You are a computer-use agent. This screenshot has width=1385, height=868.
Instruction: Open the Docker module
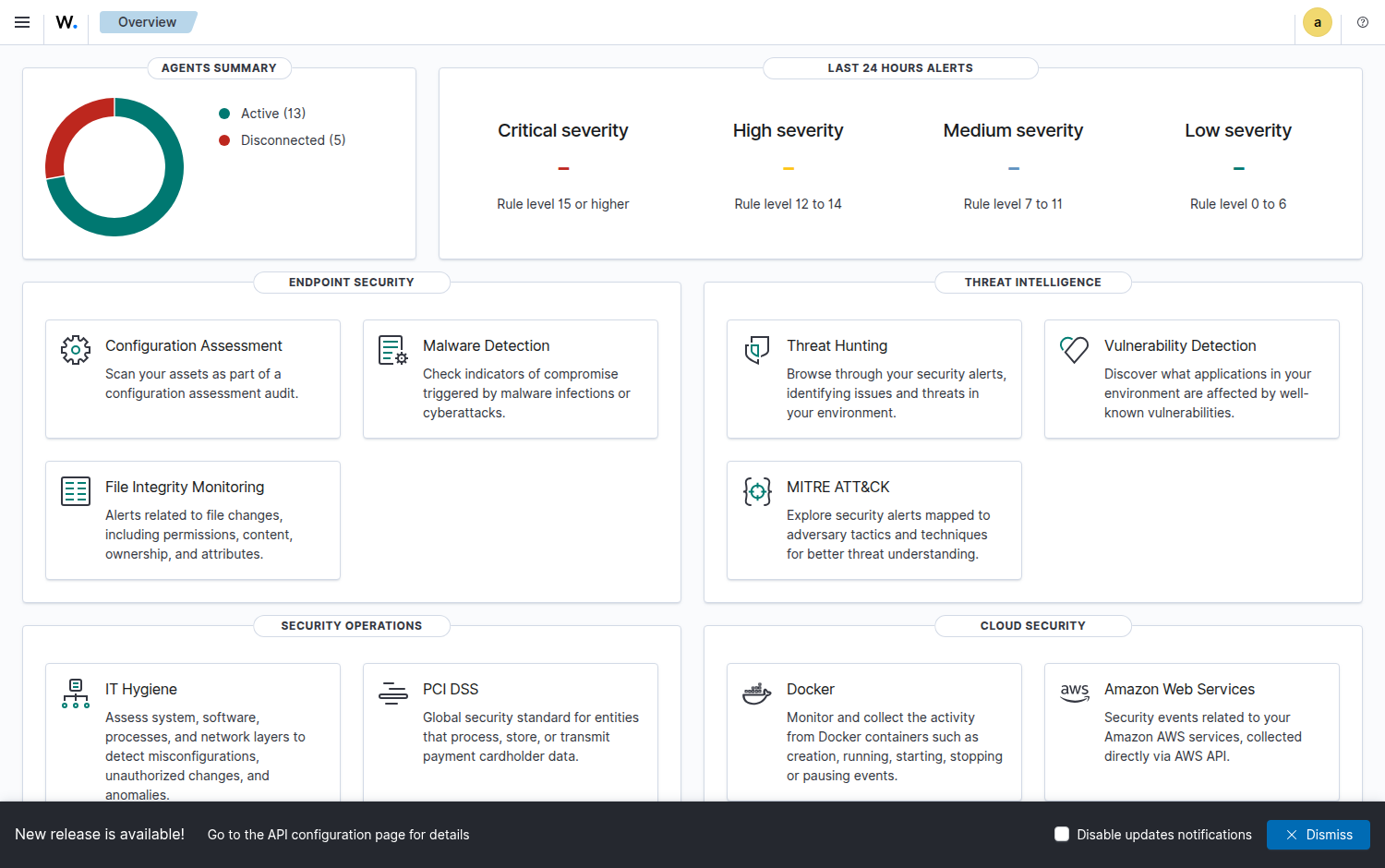pyautogui.click(x=874, y=732)
